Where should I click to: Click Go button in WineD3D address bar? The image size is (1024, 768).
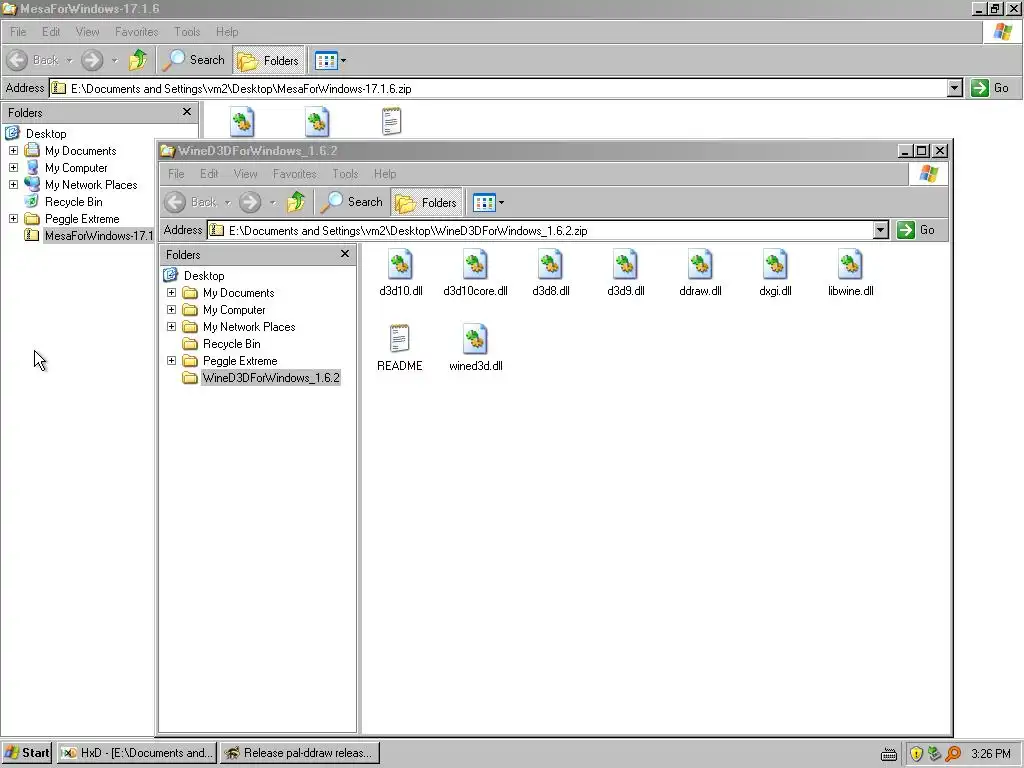(916, 230)
